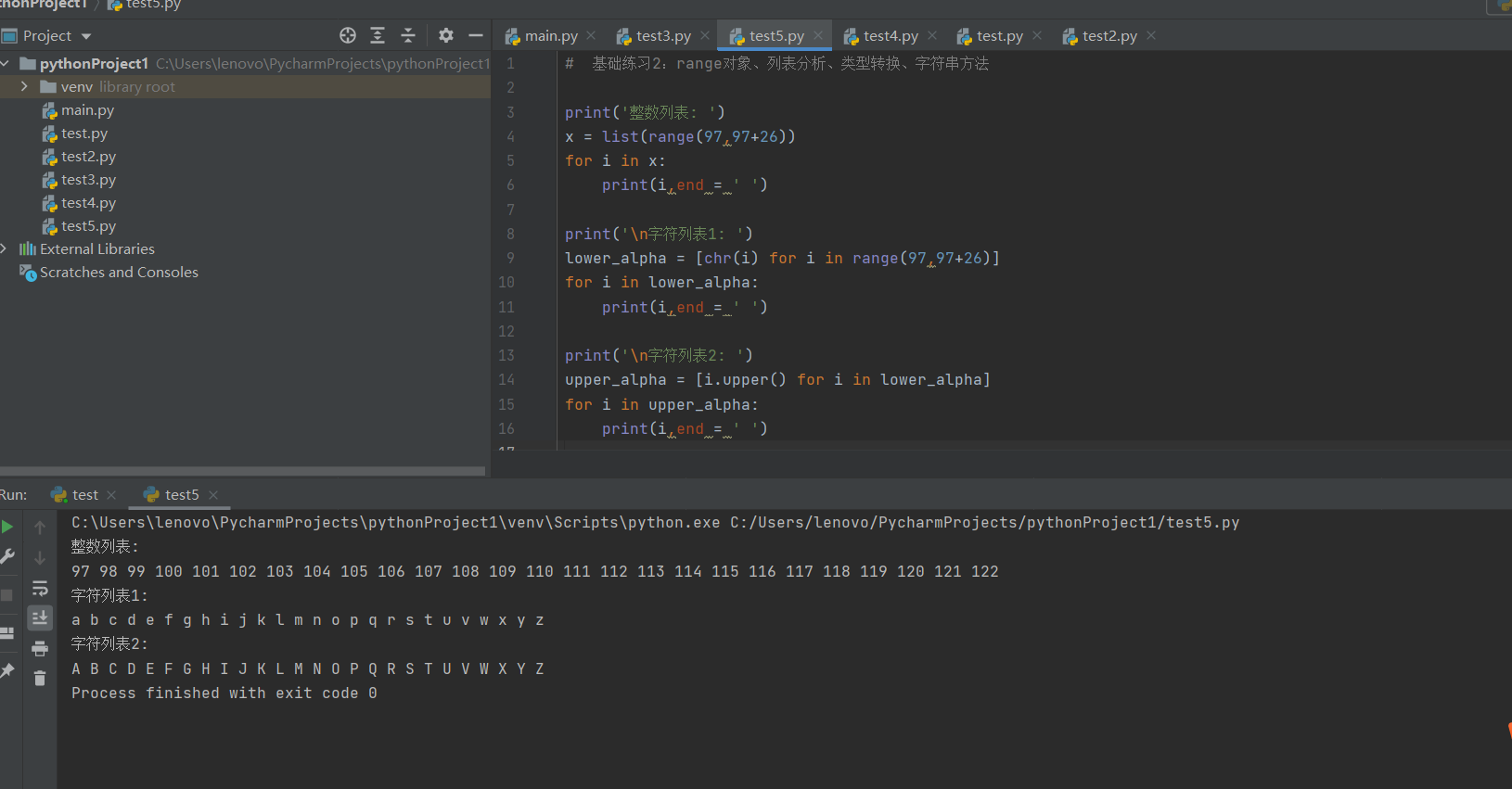Close the test.py editor tab
Viewport: 1512px width, 789px height.
[1037, 36]
